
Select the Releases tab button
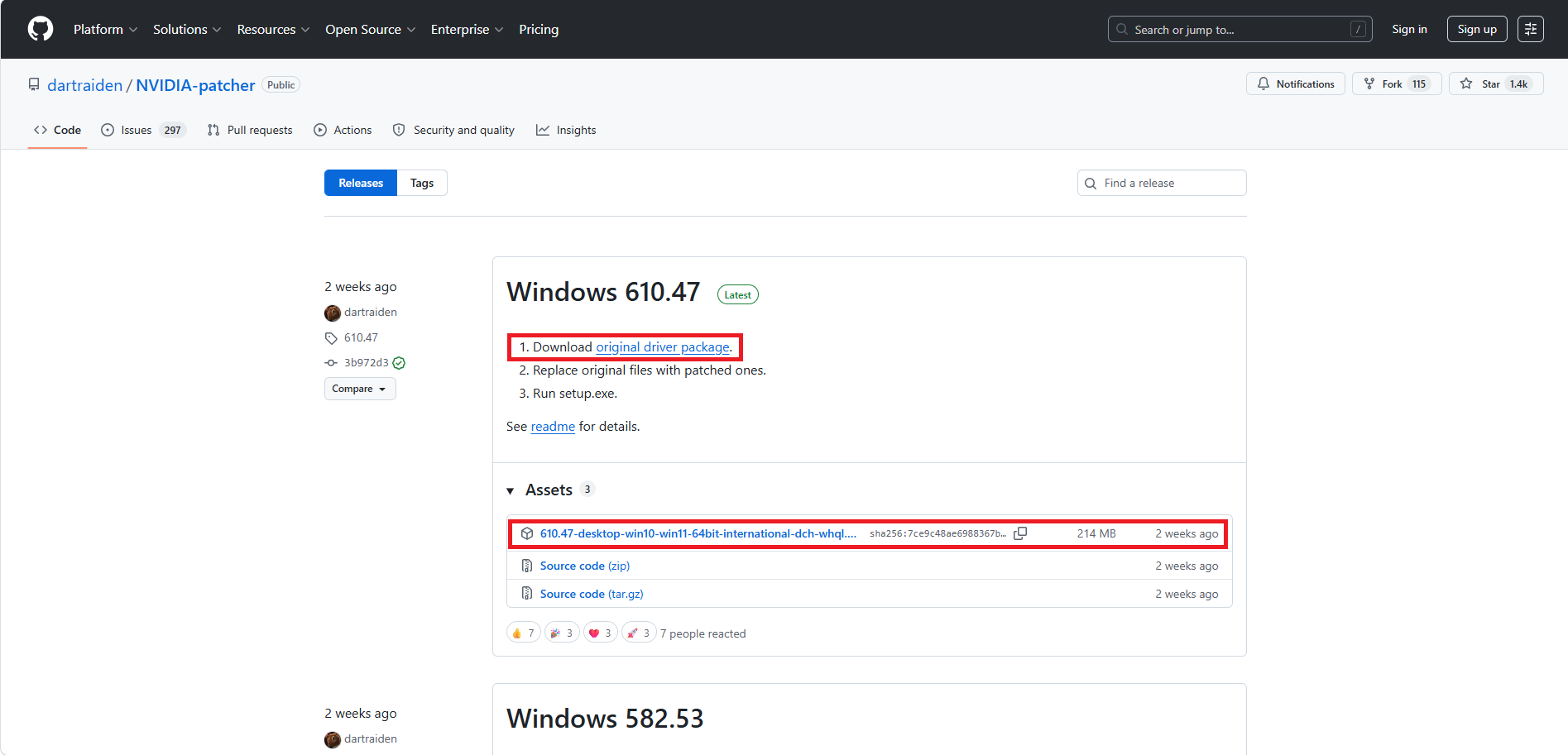click(x=361, y=183)
